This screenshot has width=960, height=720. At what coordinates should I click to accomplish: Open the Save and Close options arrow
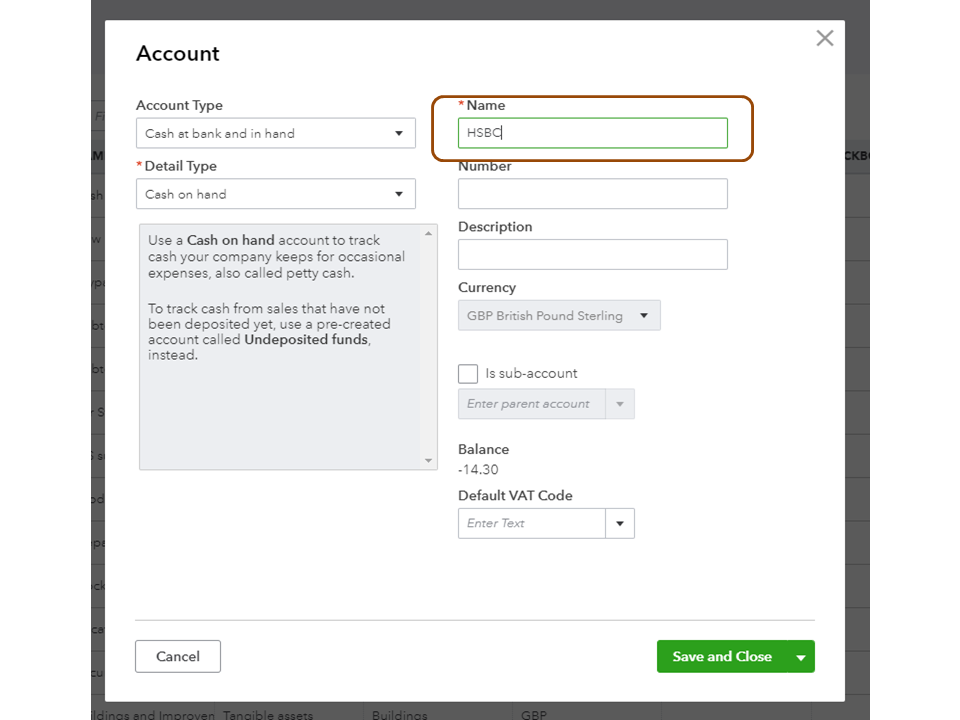(801, 657)
